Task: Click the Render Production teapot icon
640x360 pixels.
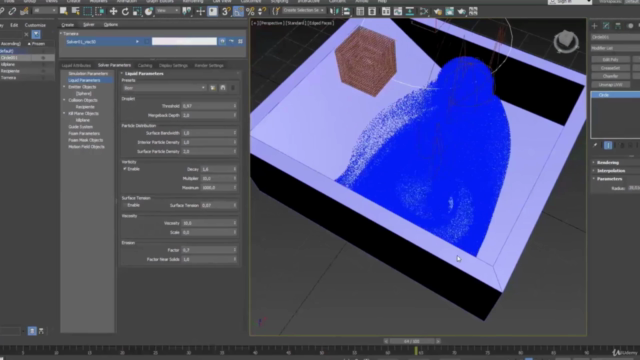Action: click(x=462, y=11)
